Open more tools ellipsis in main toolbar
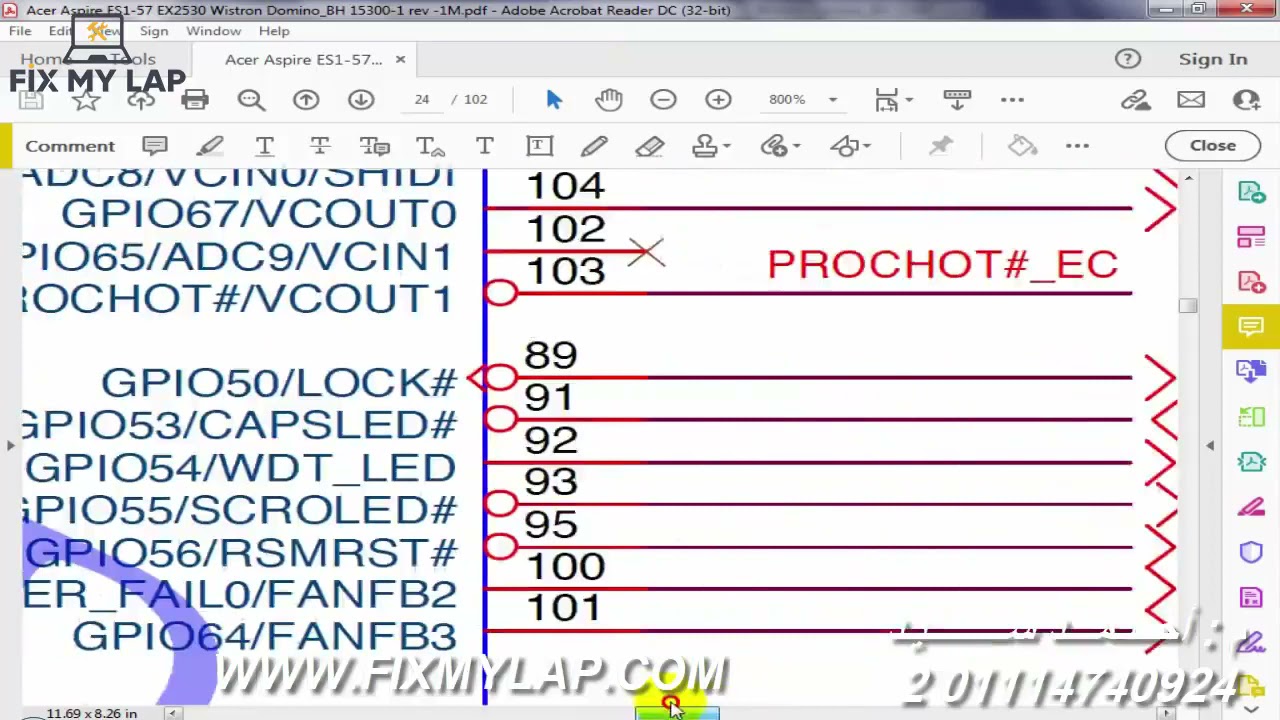The width and height of the screenshot is (1280, 720). [x=1012, y=99]
